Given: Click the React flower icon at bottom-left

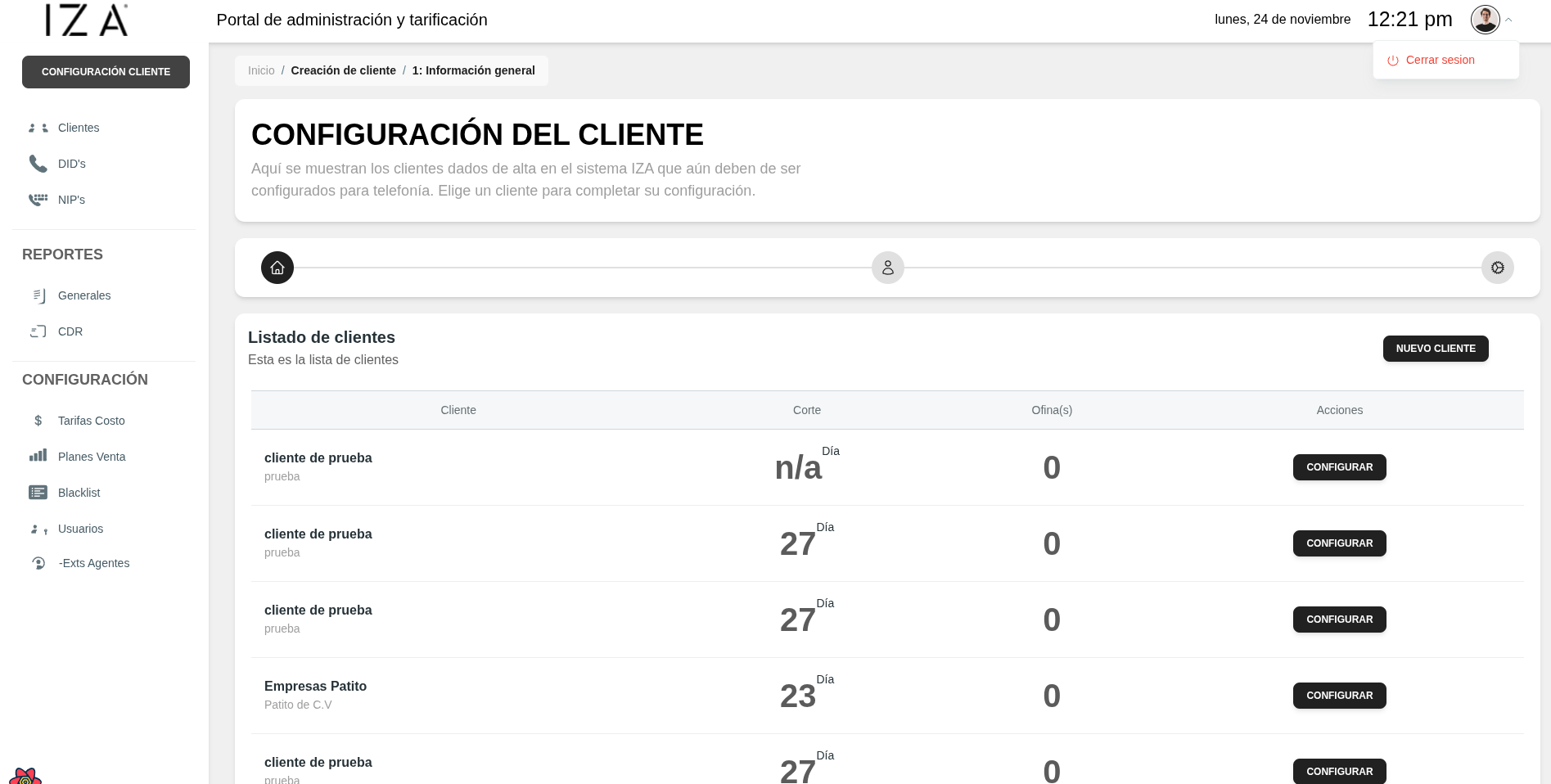Looking at the screenshot, I should (x=25, y=777).
